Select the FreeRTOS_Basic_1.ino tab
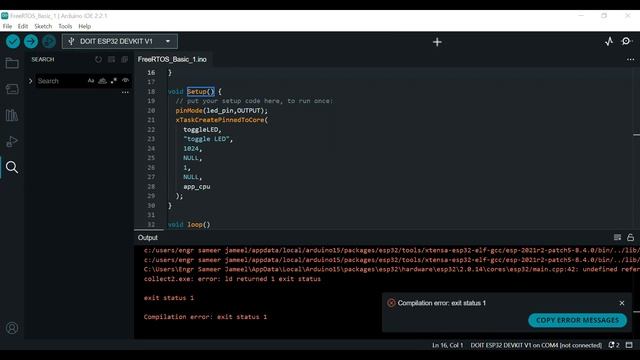Image resolution: width=640 pixels, height=360 pixels. [172, 60]
